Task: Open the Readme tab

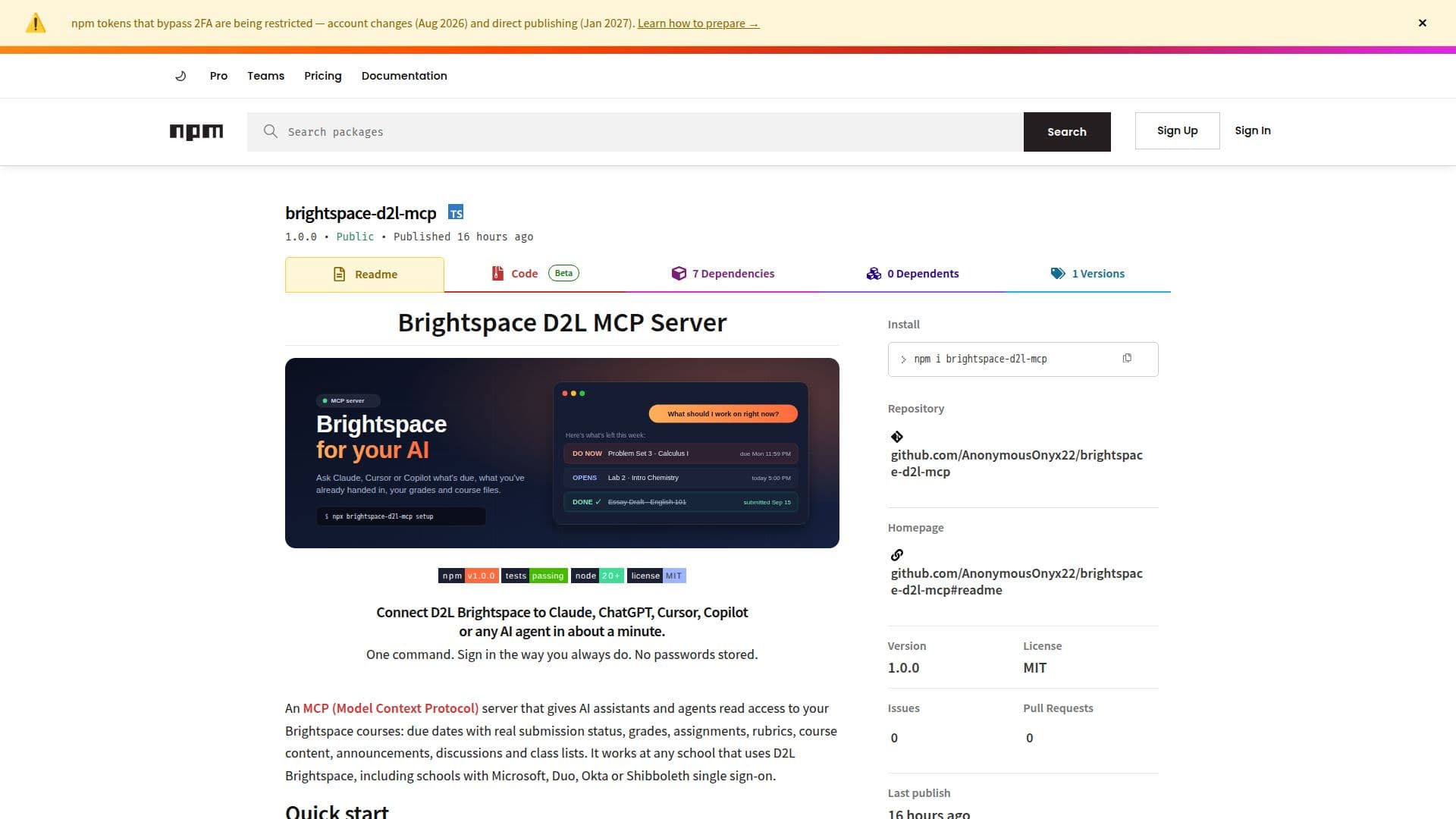Action: click(x=365, y=275)
